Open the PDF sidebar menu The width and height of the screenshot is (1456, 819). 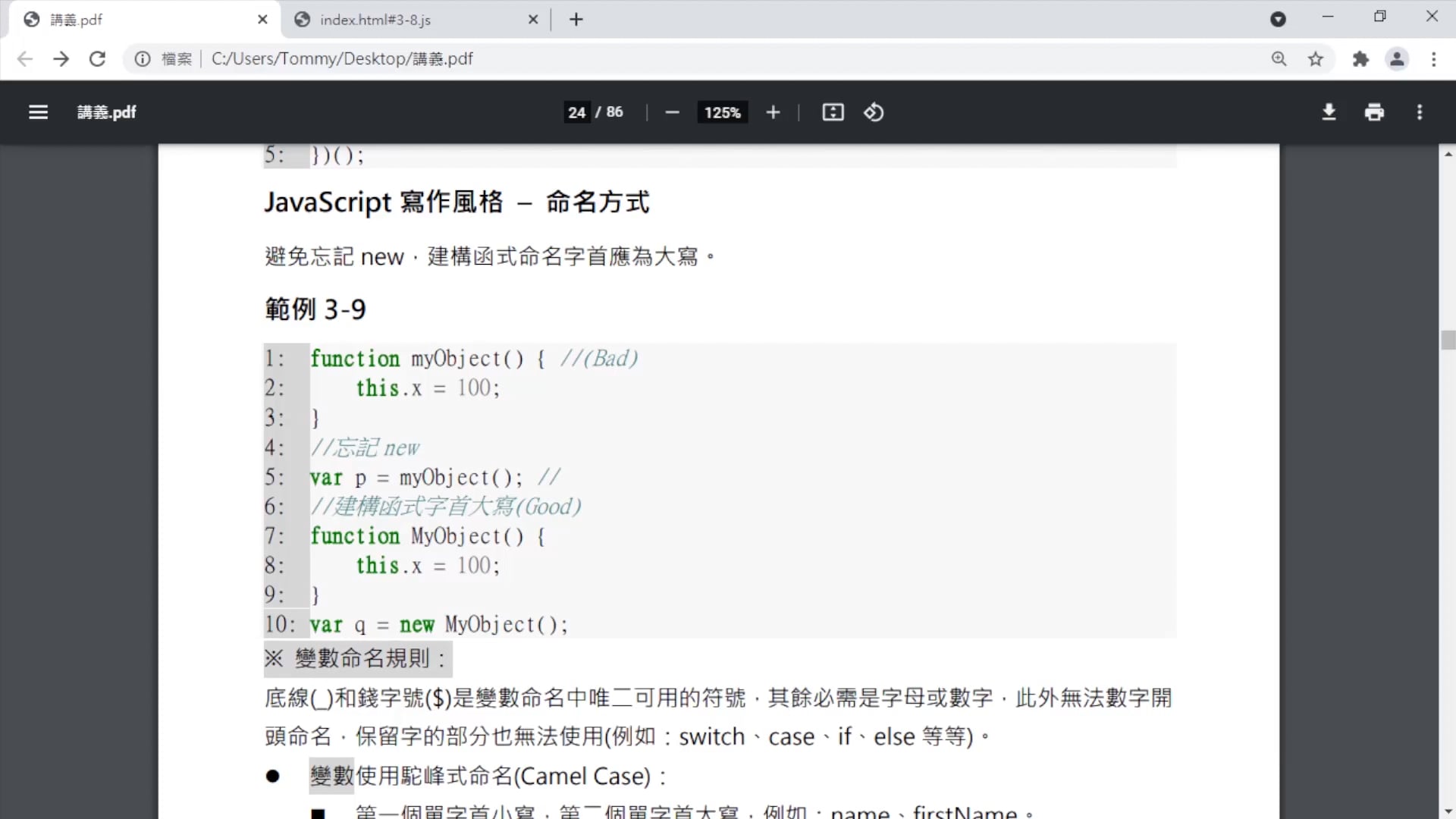(x=38, y=112)
